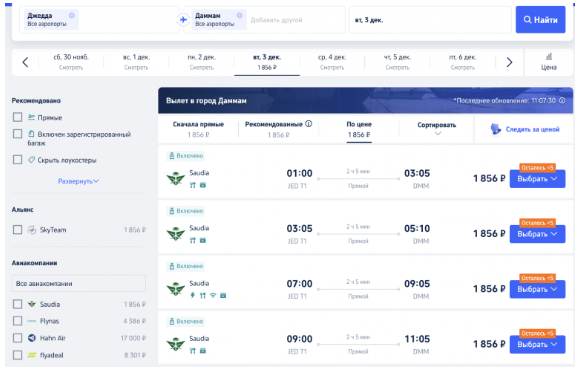Sort by Сначала прямые
577x372 pixels.
[x=198, y=129]
